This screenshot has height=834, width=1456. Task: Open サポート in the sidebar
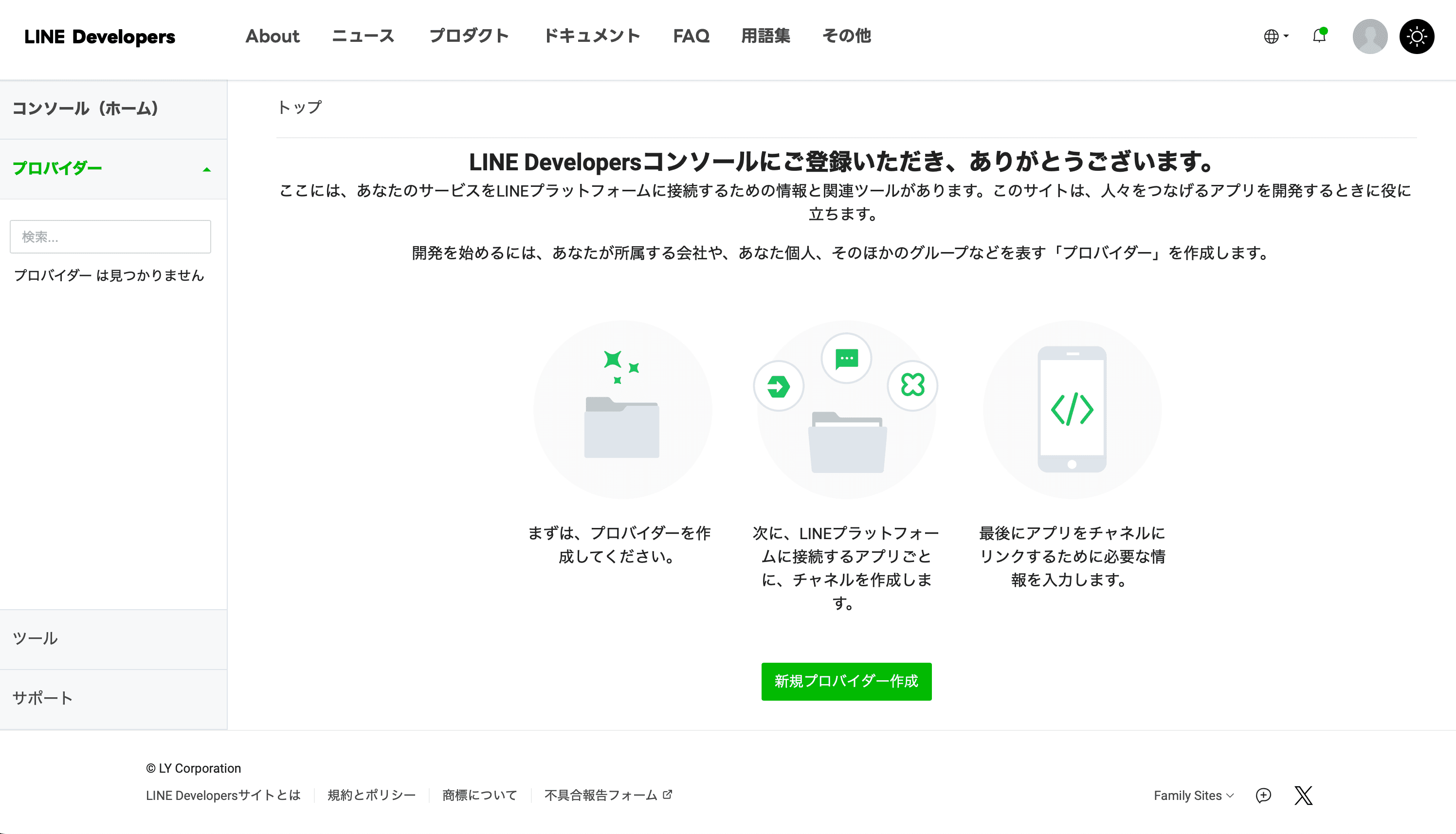click(x=42, y=698)
